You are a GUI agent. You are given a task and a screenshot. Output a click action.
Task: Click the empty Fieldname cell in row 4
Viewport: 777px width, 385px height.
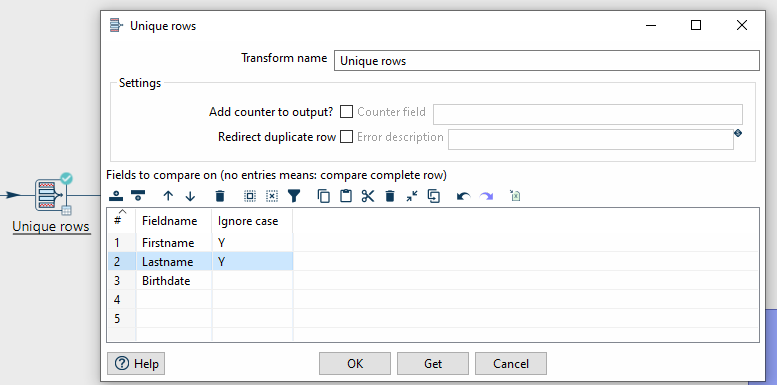[174, 299]
